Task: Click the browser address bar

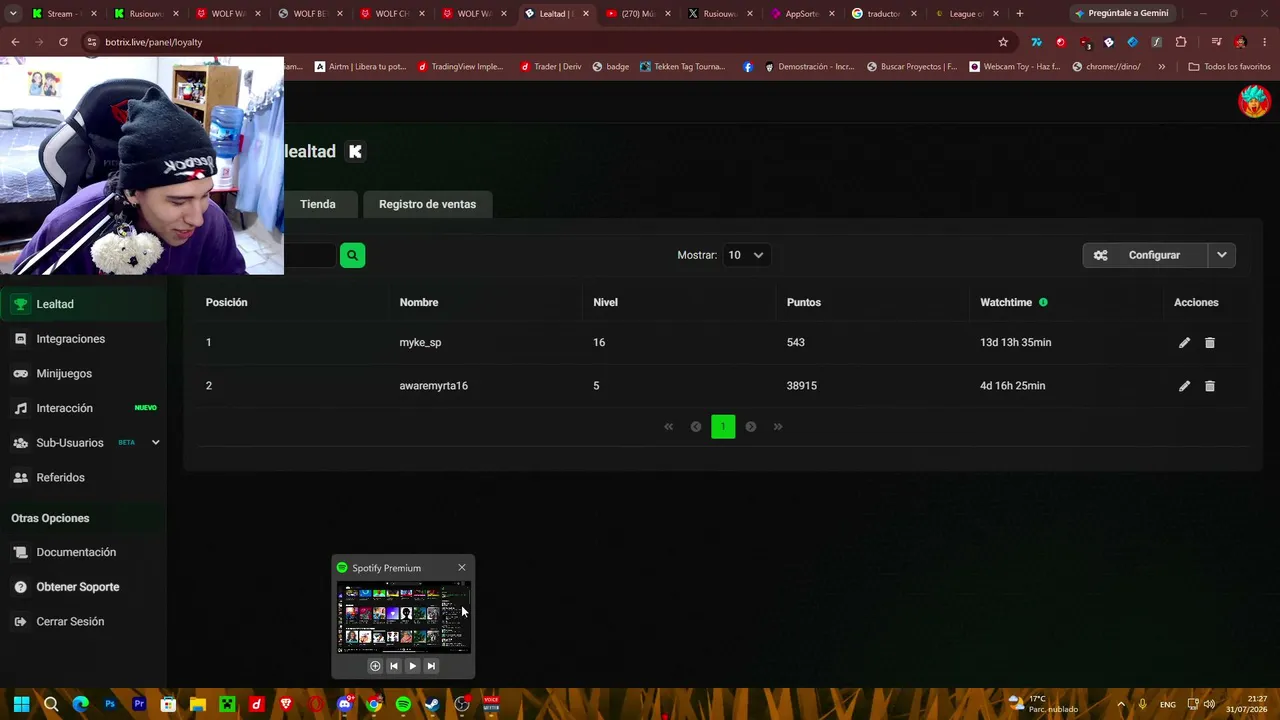Action: (548, 42)
